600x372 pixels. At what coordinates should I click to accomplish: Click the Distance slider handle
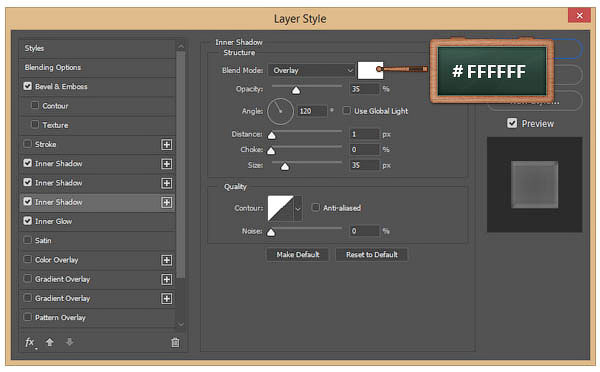coord(271,135)
